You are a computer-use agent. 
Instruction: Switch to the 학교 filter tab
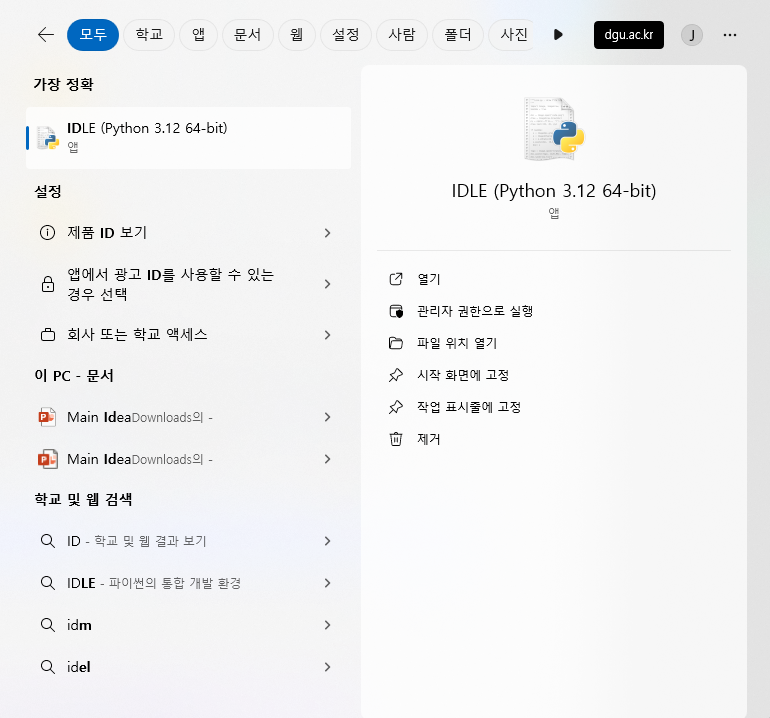[149, 35]
